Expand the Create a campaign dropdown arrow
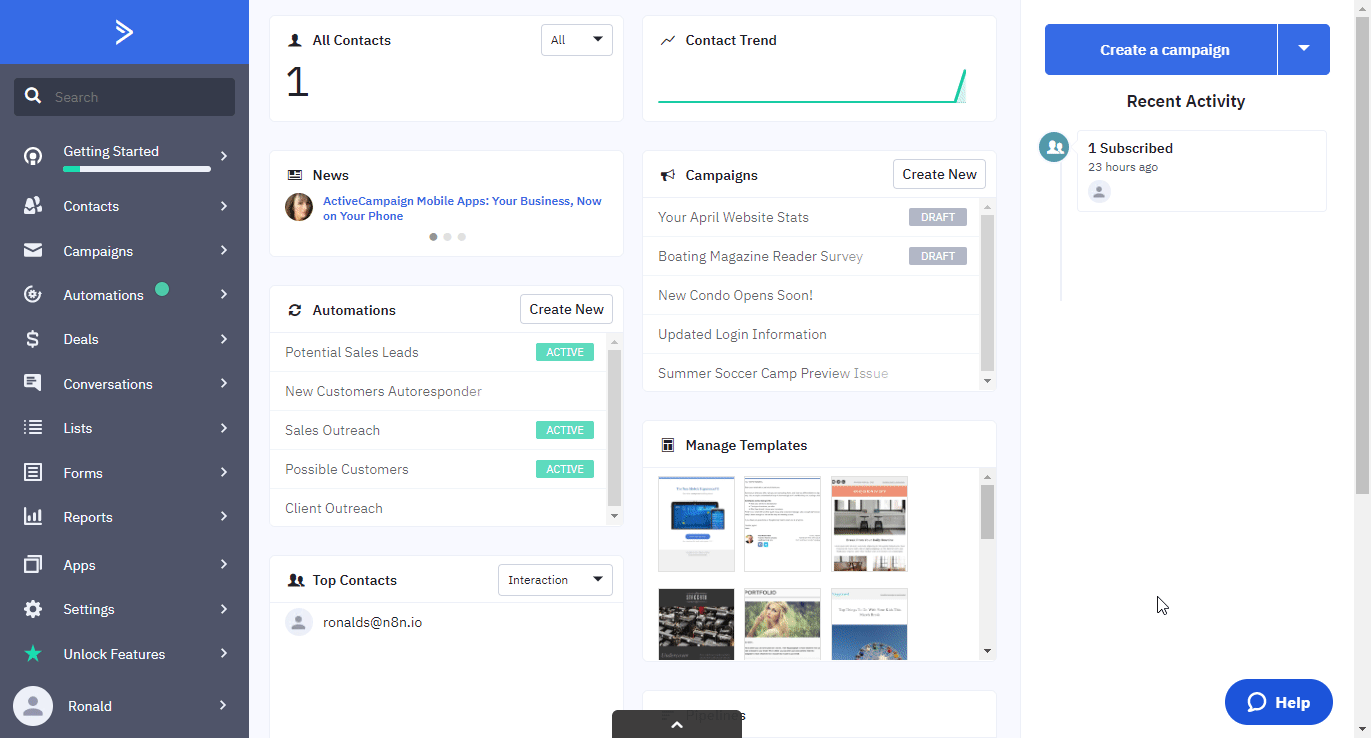The image size is (1371, 738). pos(1304,49)
